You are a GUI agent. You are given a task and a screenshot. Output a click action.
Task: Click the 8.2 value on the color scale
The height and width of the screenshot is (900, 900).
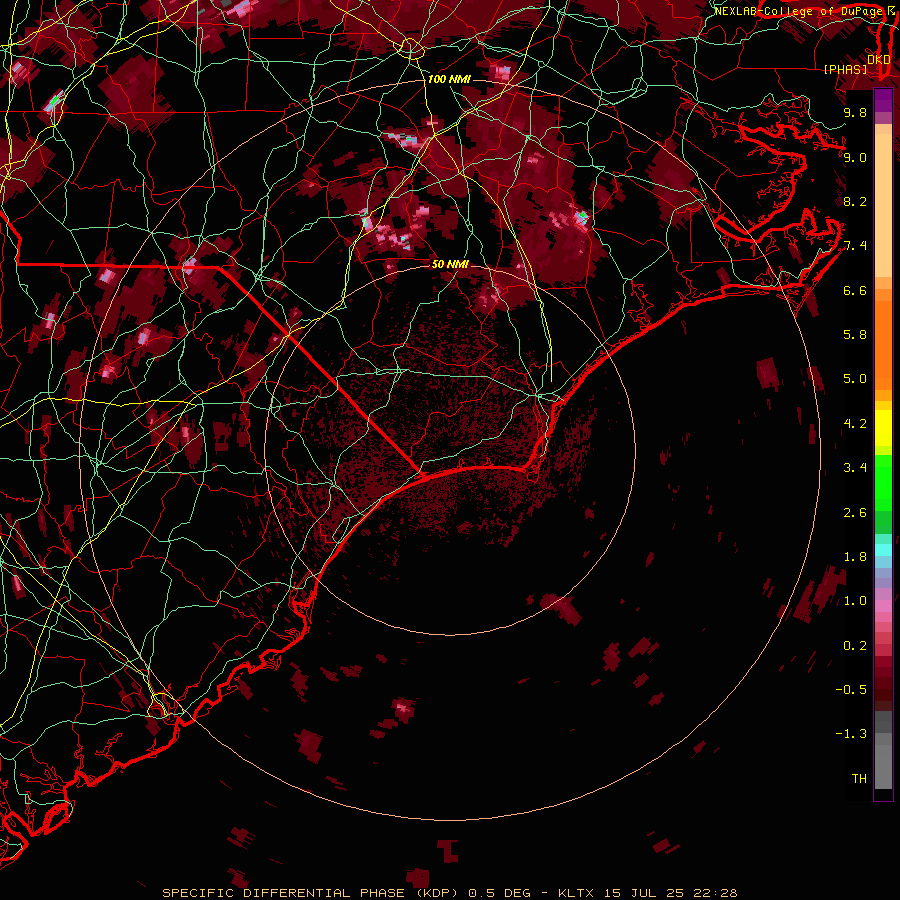(855, 201)
